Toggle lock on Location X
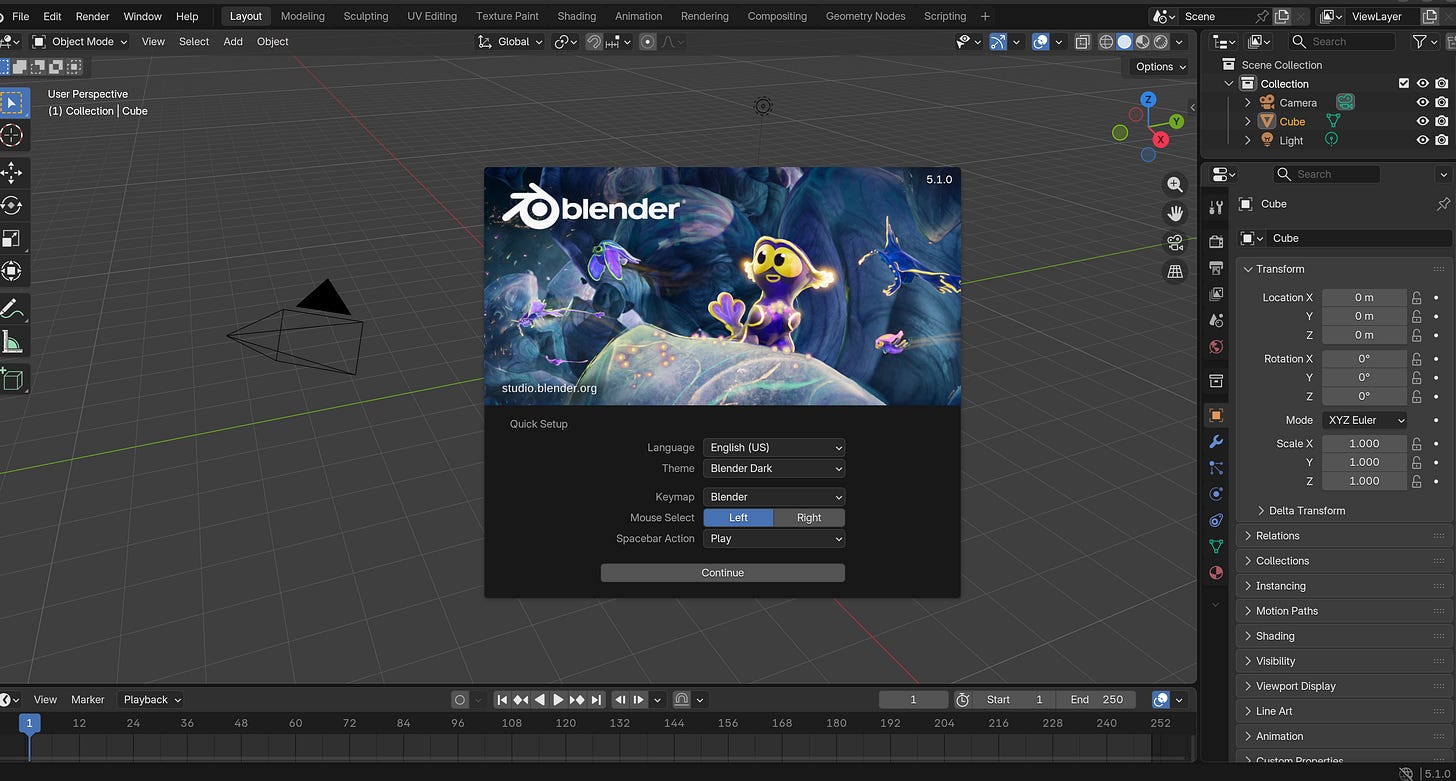 pos(1416,298)
